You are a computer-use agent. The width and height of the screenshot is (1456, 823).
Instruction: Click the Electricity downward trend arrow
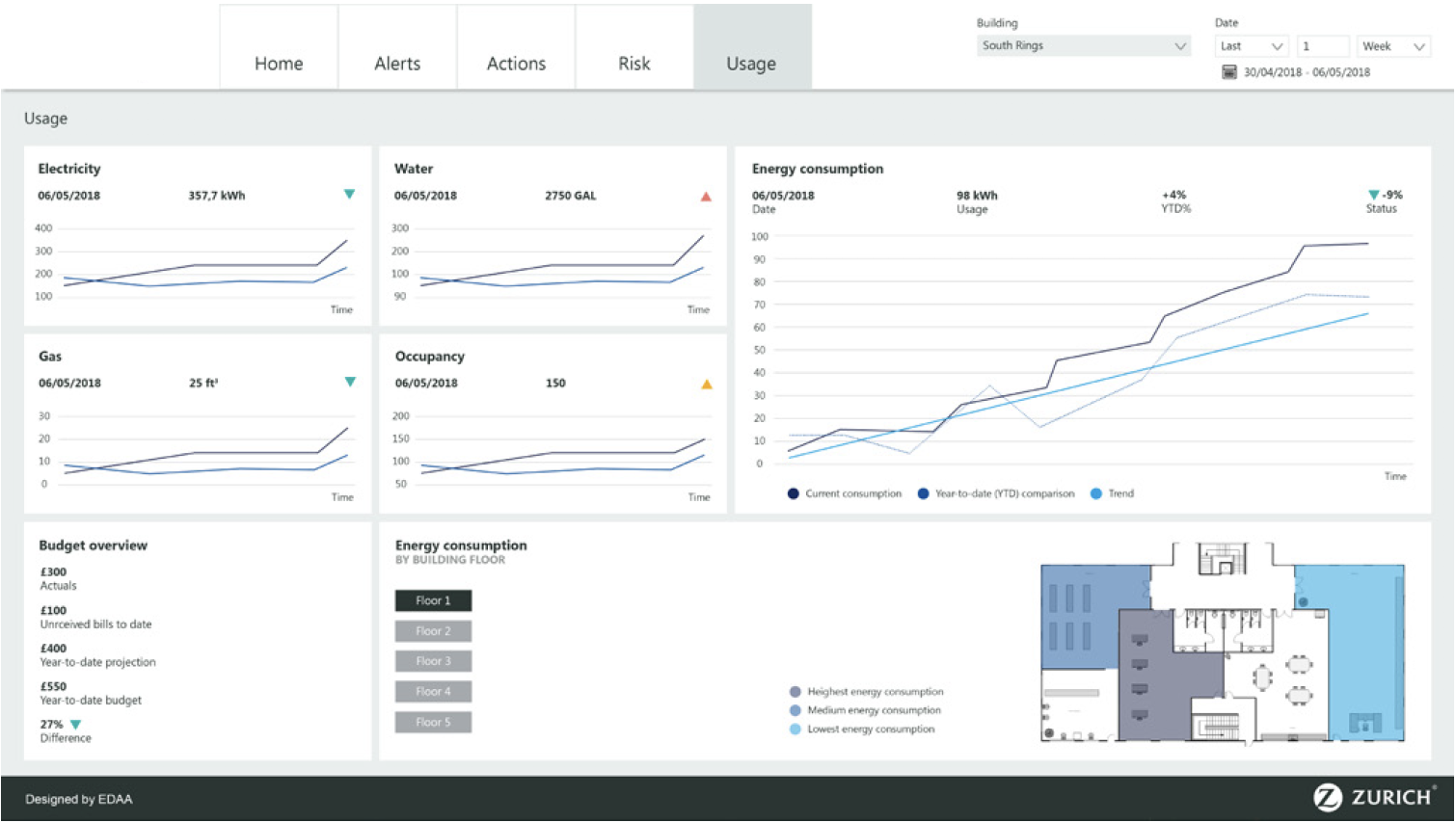(349, 195)
